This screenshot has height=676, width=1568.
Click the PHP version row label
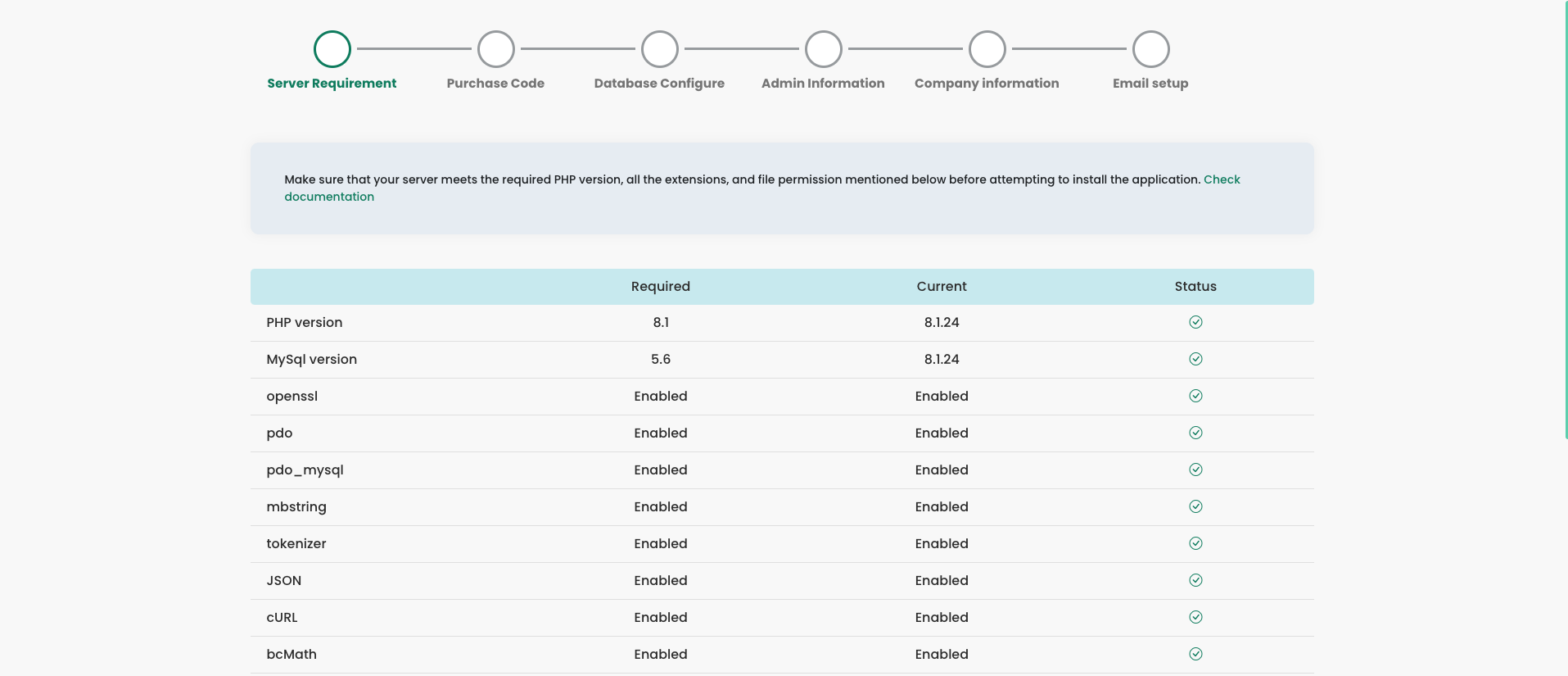pyautogui.click(x=305, y=323)
